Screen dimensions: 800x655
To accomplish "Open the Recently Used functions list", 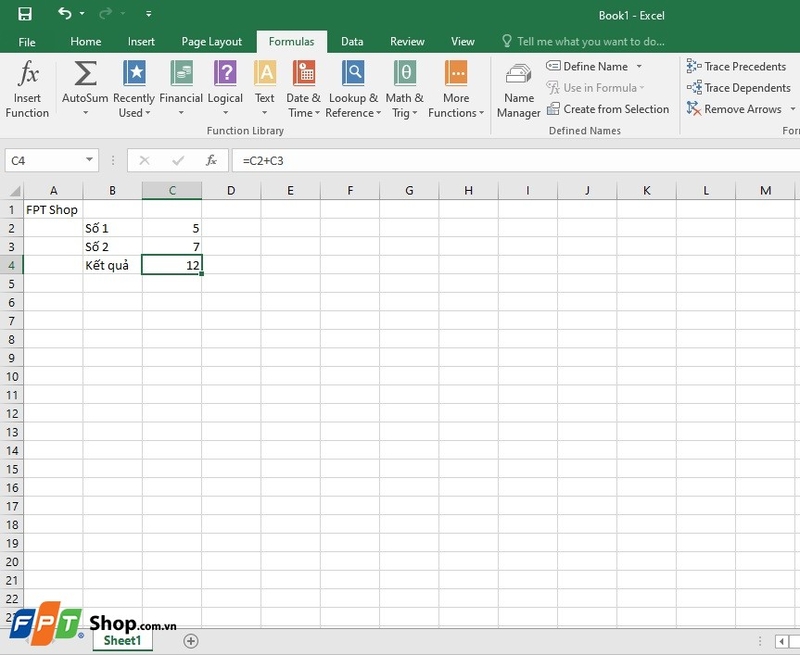I will tap(134, 89).
